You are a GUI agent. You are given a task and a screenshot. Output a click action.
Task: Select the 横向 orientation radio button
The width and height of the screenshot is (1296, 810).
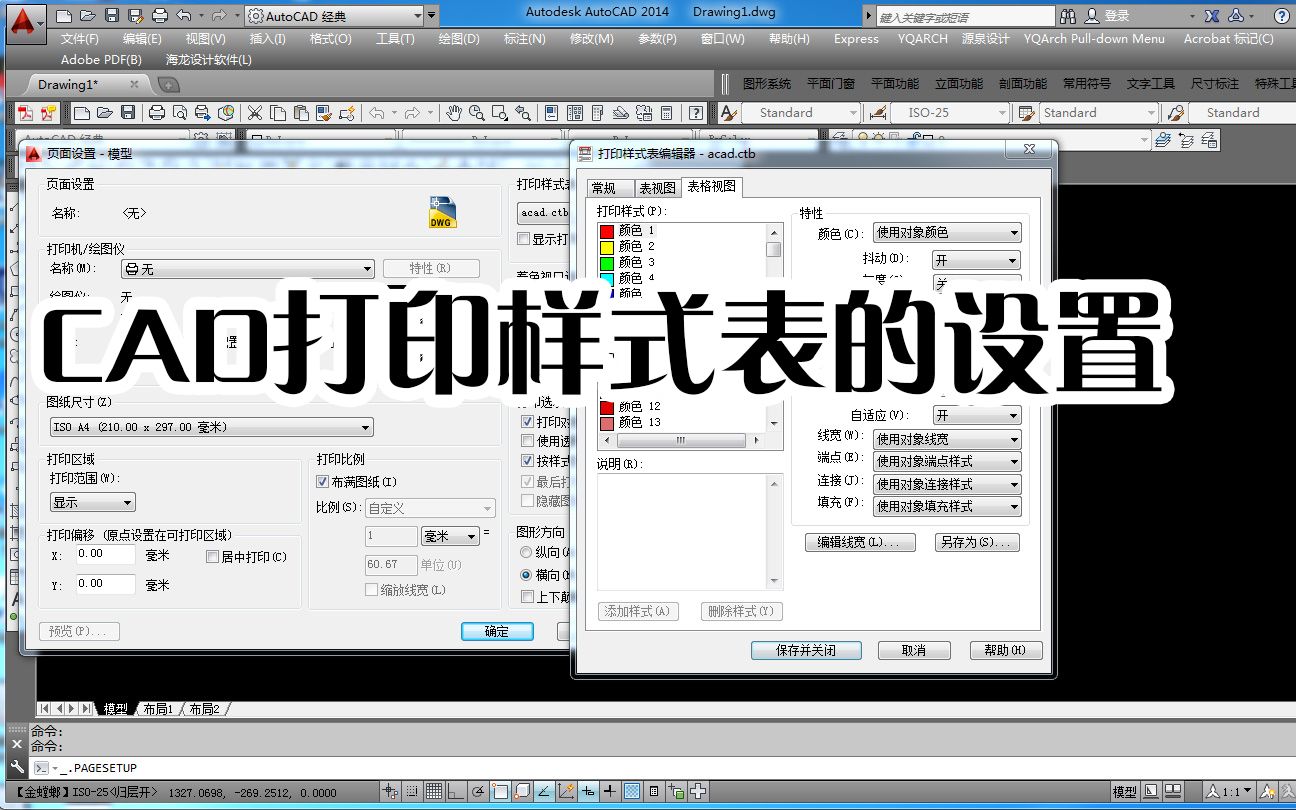click(526, 575)
